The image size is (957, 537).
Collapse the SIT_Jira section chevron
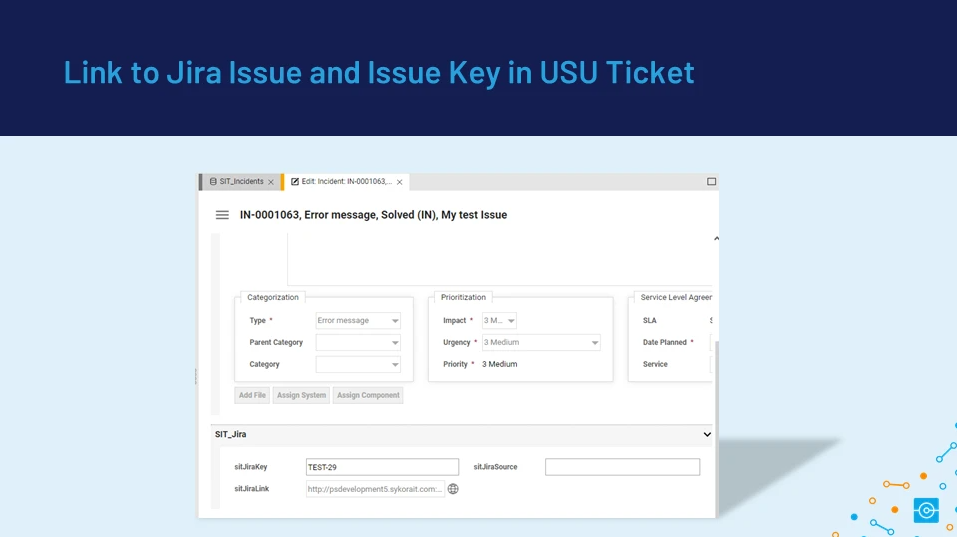point(707,435)
